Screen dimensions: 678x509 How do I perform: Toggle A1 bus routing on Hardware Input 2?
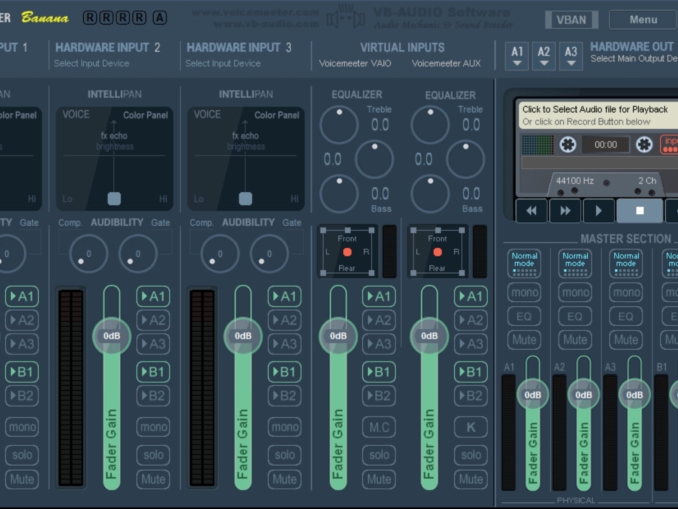pos(153,296)
